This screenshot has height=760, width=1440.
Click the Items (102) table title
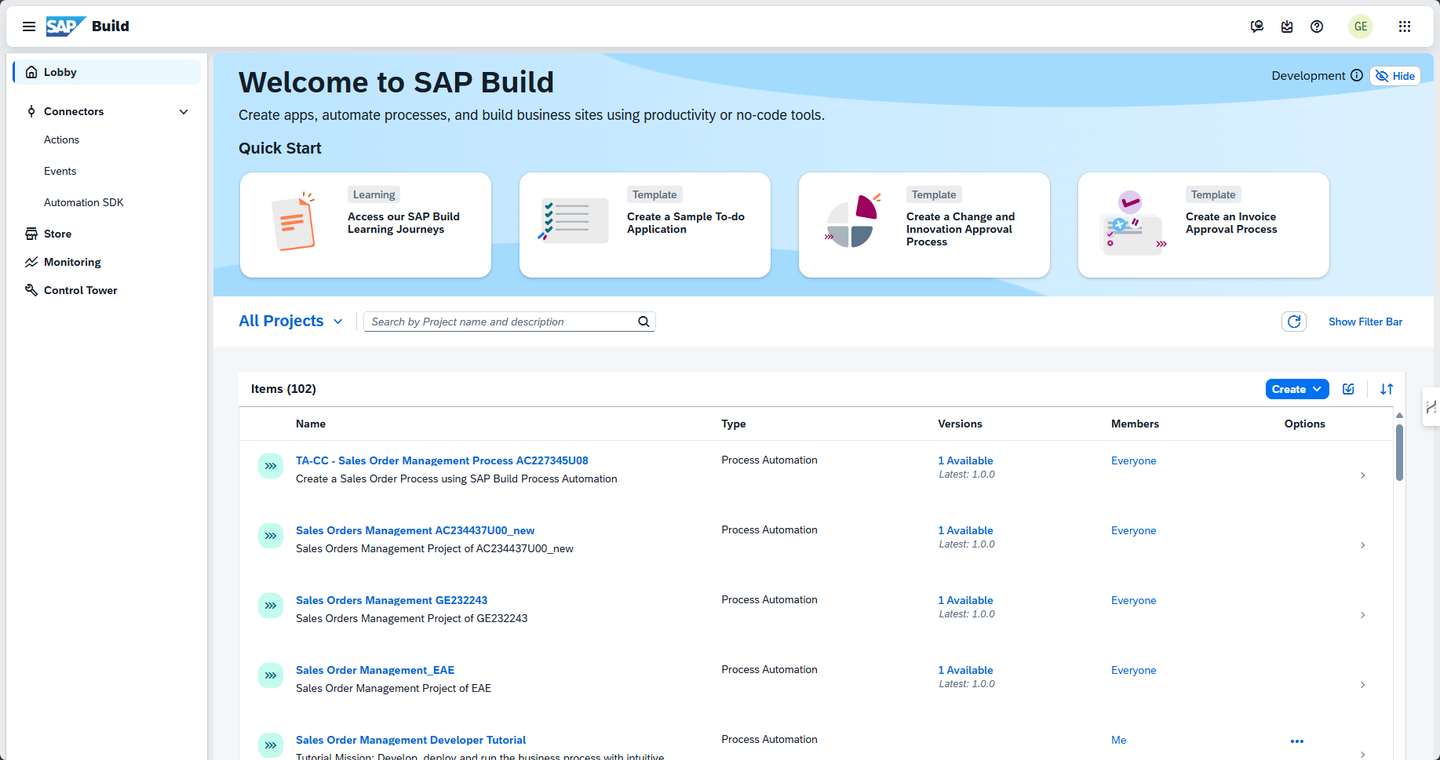[283, 389]
